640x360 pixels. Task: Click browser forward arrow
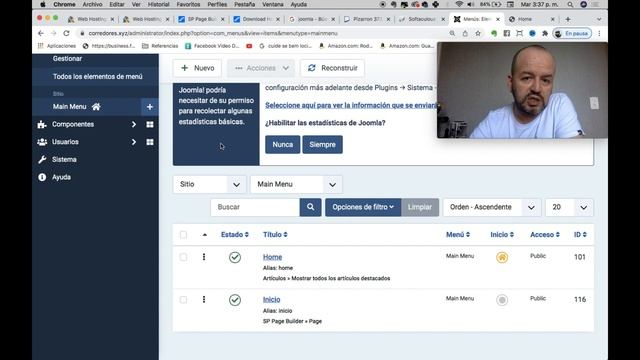click(53, 33)
